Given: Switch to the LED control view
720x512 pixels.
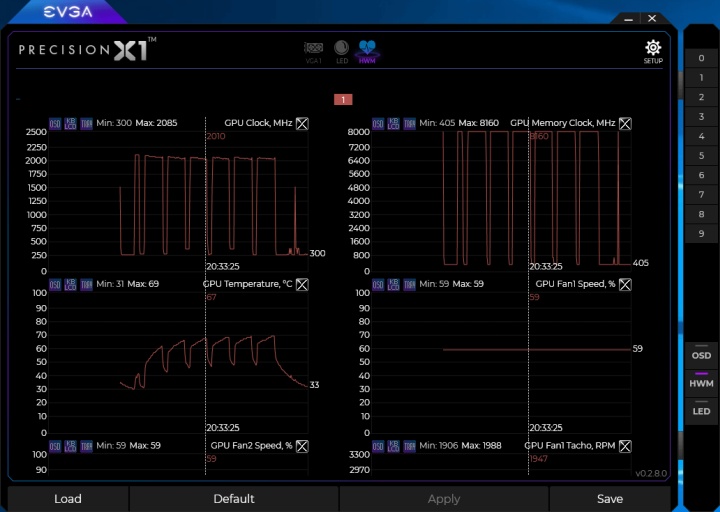Looking at the screenshot, I should tap(342, 52).
